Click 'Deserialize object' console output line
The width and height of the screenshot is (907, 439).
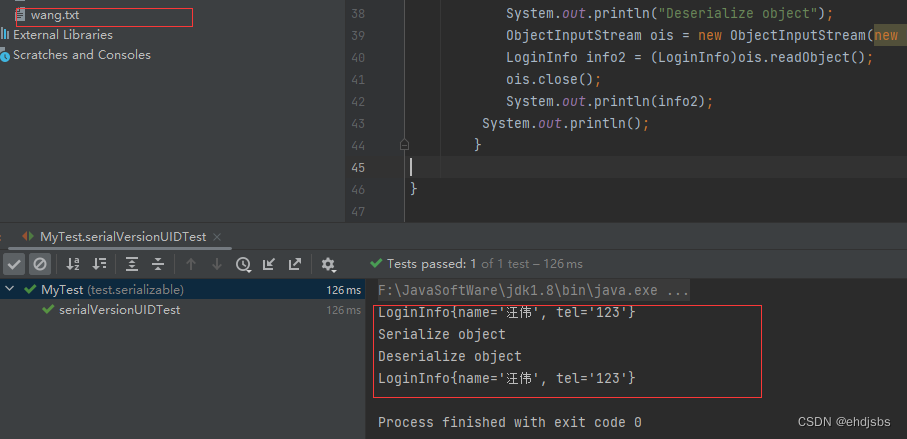click(x=450, y=356)
